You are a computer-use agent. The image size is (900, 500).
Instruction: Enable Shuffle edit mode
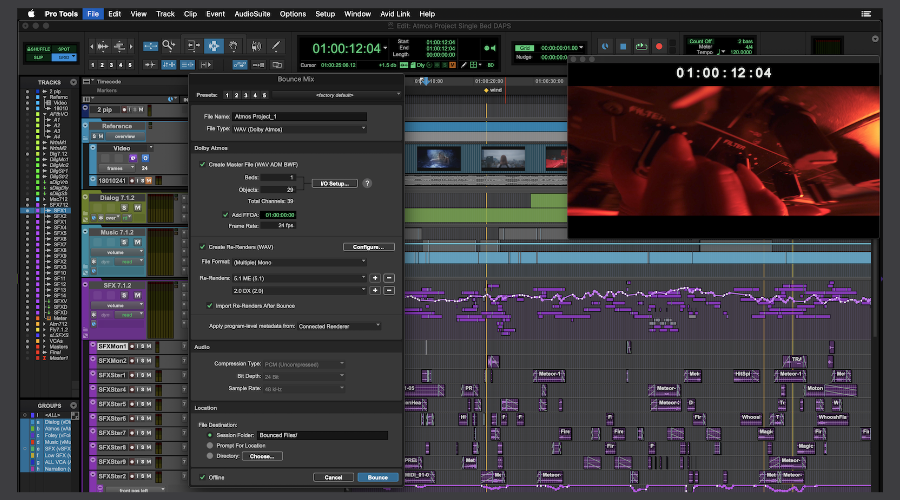(x=38, y=49)
